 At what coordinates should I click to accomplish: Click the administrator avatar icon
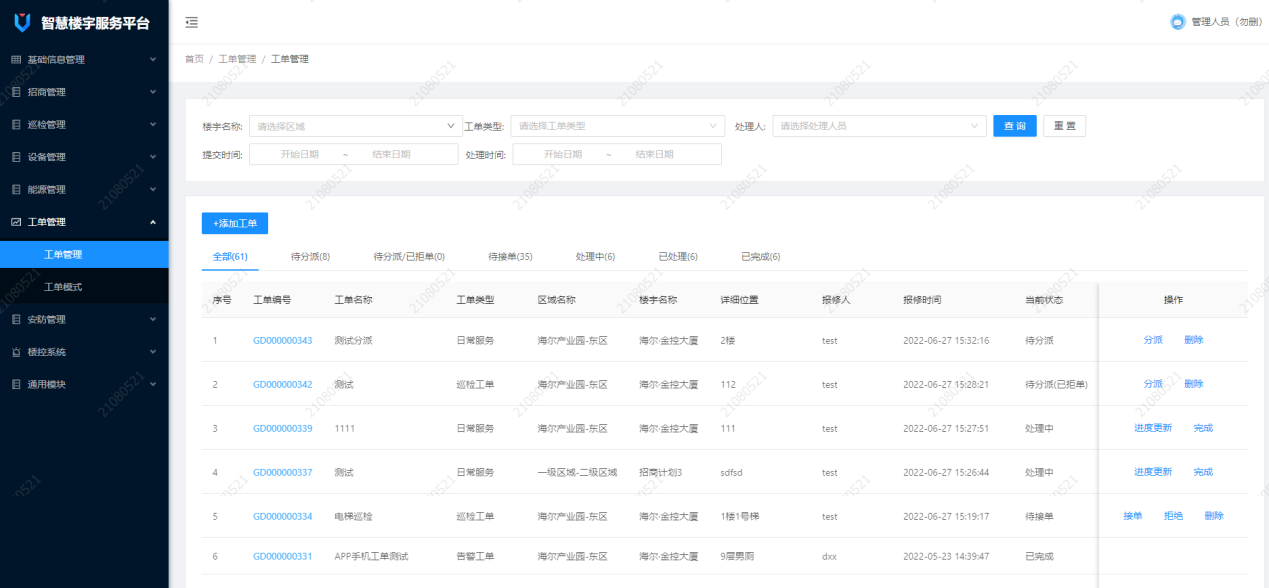click(x=1177, y=22)
